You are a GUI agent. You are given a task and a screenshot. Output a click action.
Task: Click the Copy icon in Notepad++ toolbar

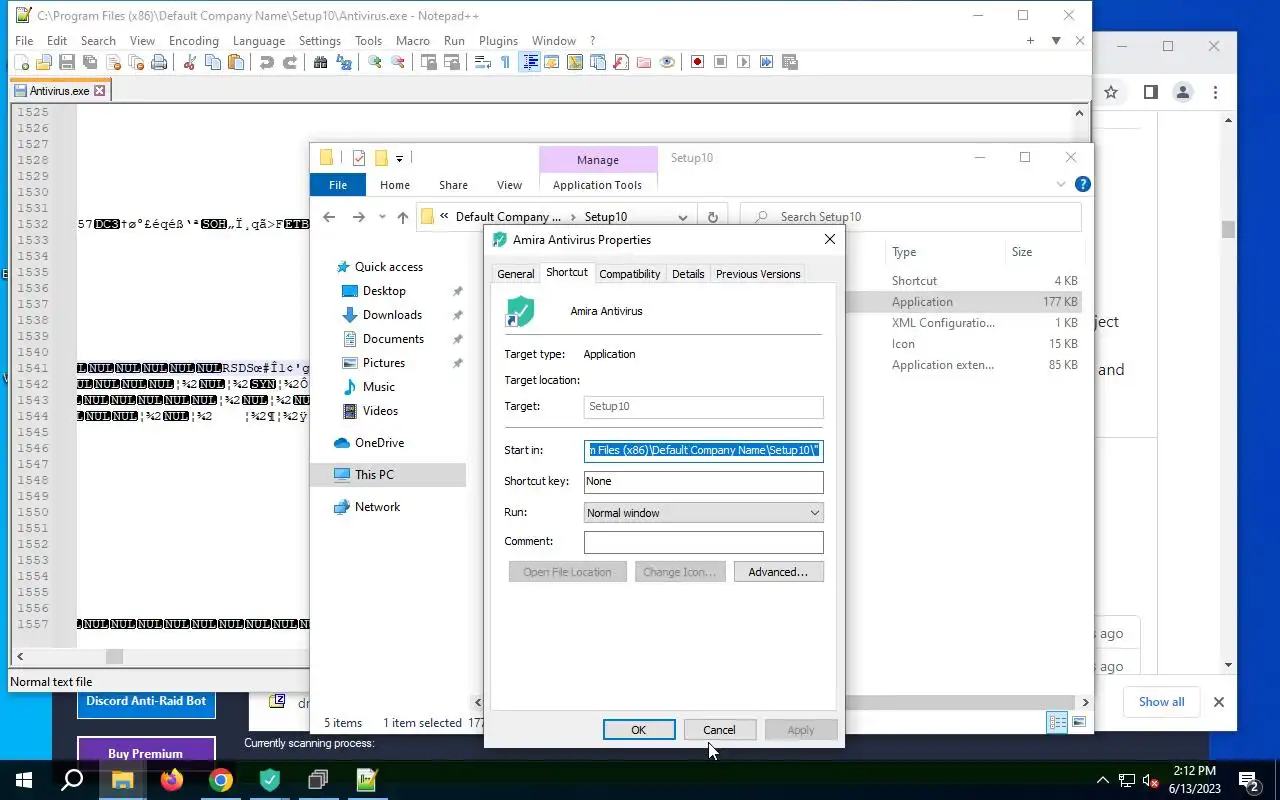point(212,62)
